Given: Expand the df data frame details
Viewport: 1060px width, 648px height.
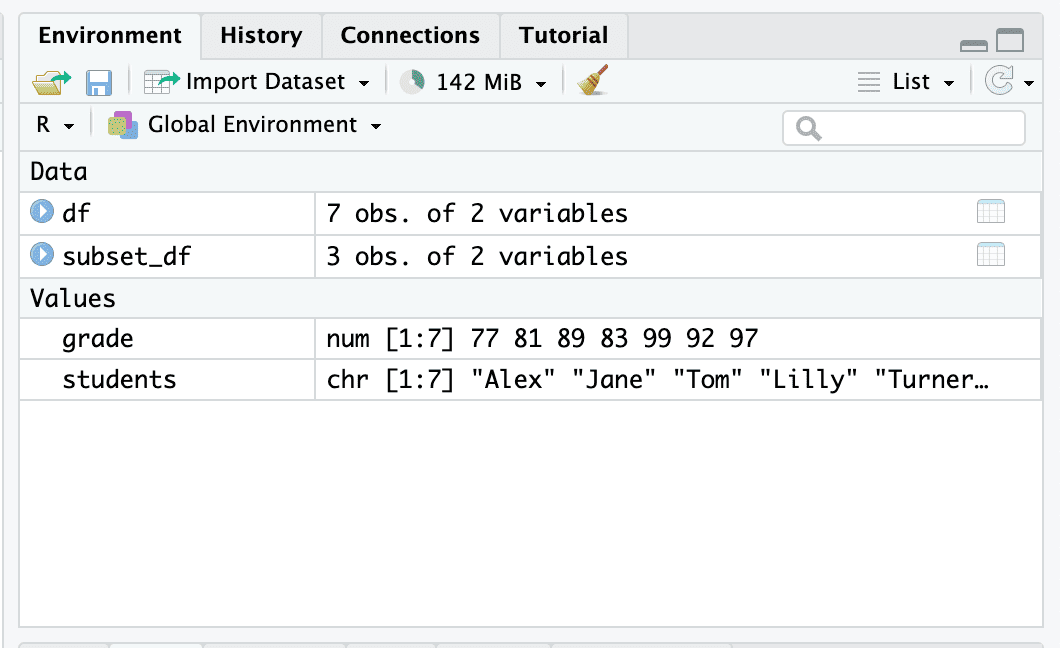Looking at the screenshot, I should pyautogui.click(x=41, y=212).
